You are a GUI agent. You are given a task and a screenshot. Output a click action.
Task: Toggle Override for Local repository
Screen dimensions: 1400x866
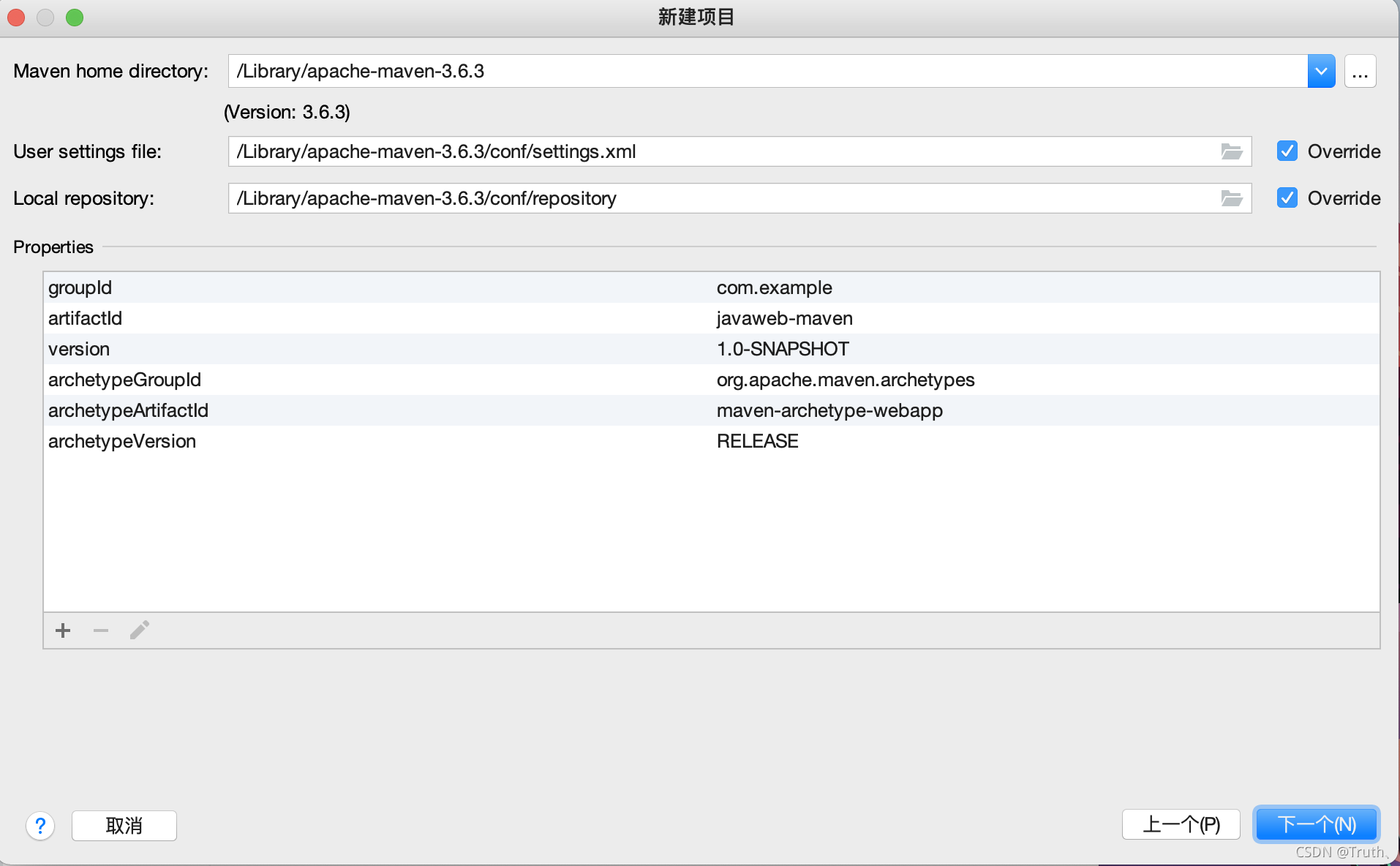1287,198
